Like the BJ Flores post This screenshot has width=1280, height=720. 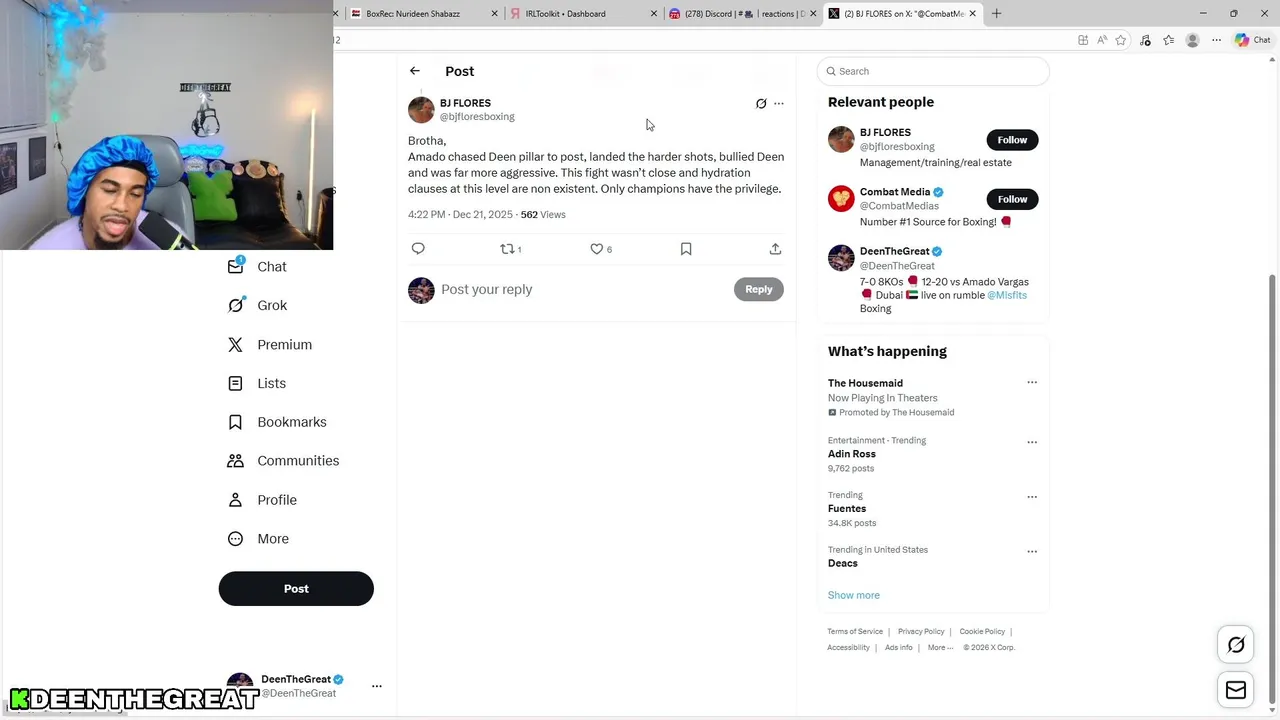(597, 249)
